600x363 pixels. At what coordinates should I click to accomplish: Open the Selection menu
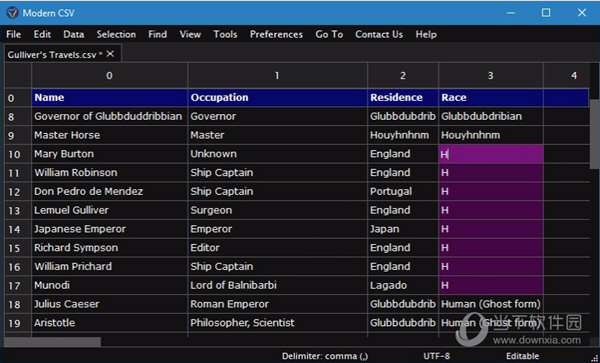pyautogui.click(x=116, y=34)
